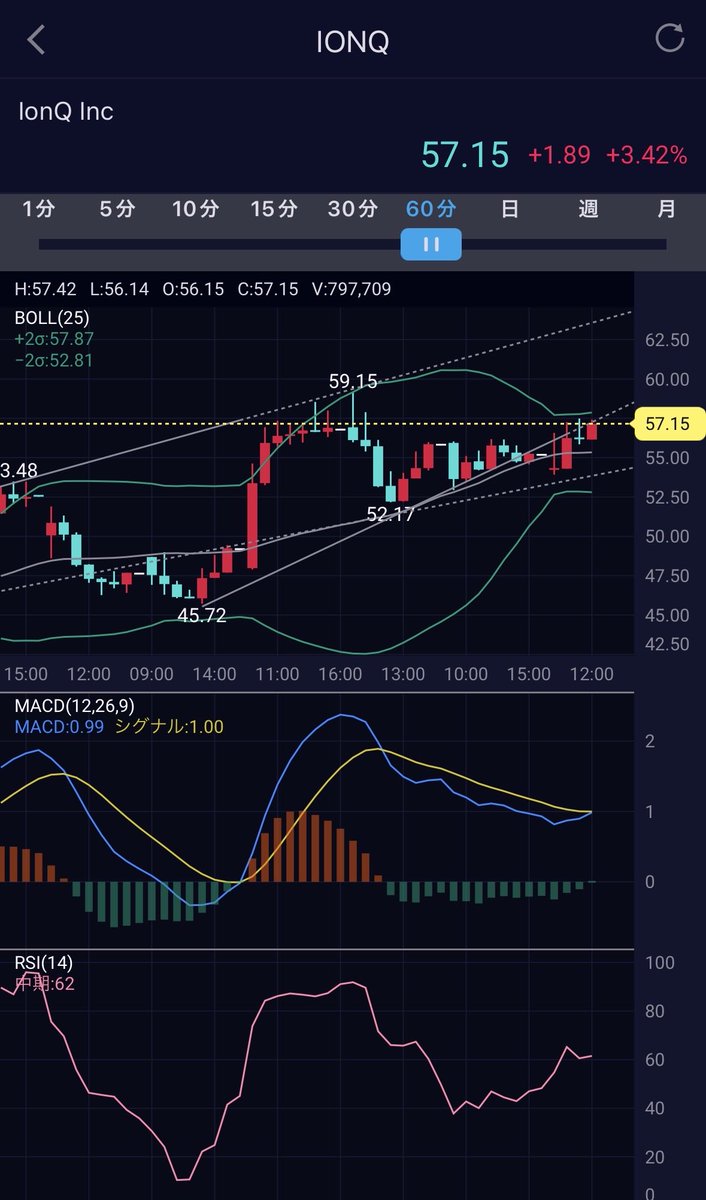Image resolution: width=706 pixels, height=1200 pixels.
Task: Click the 45.72 low price annotation
Action: [x=202, y=616]
